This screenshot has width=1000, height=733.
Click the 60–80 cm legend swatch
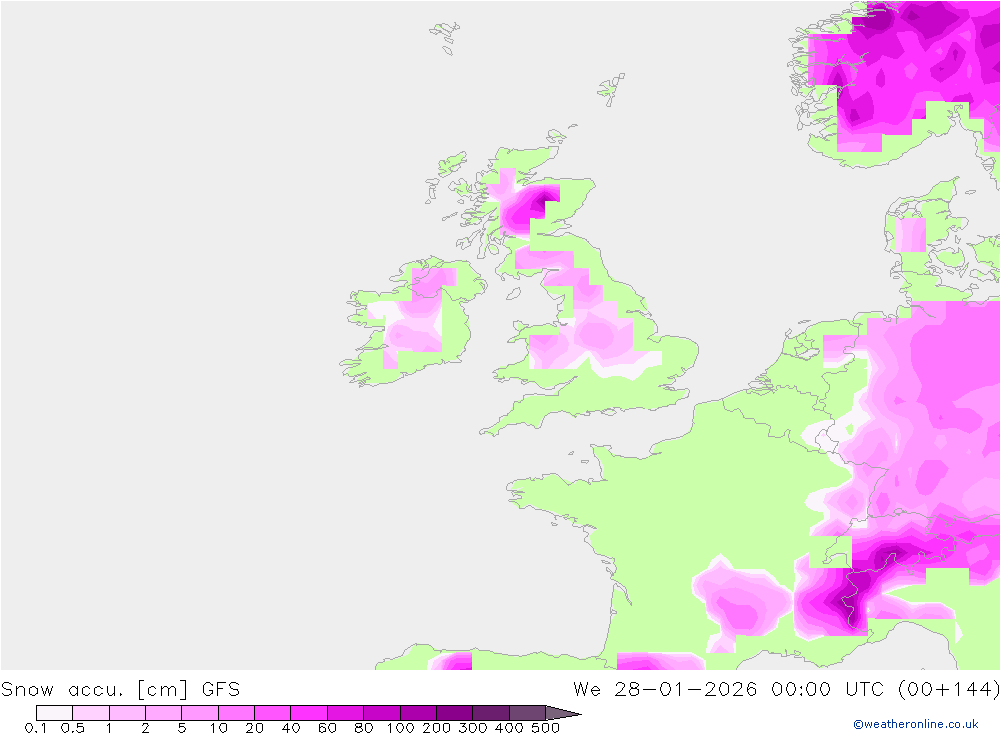(346, 713)
